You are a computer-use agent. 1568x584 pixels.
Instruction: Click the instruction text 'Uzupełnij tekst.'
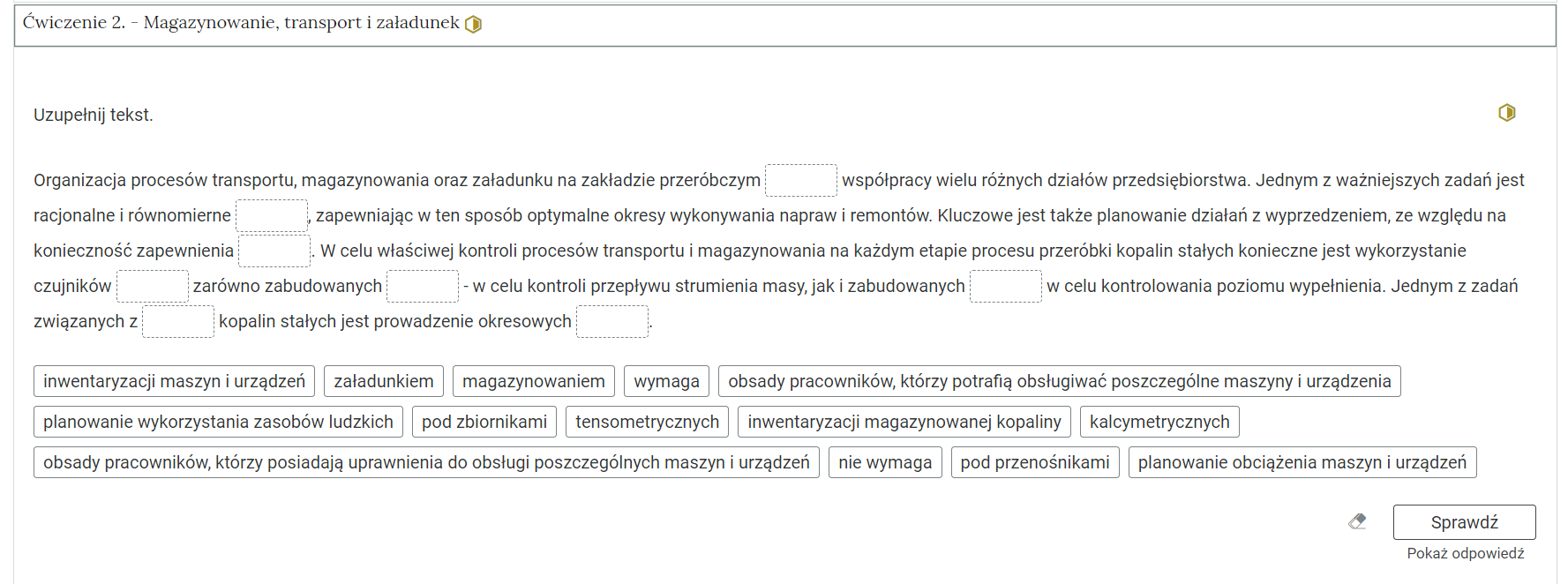[x=94, y=115]
